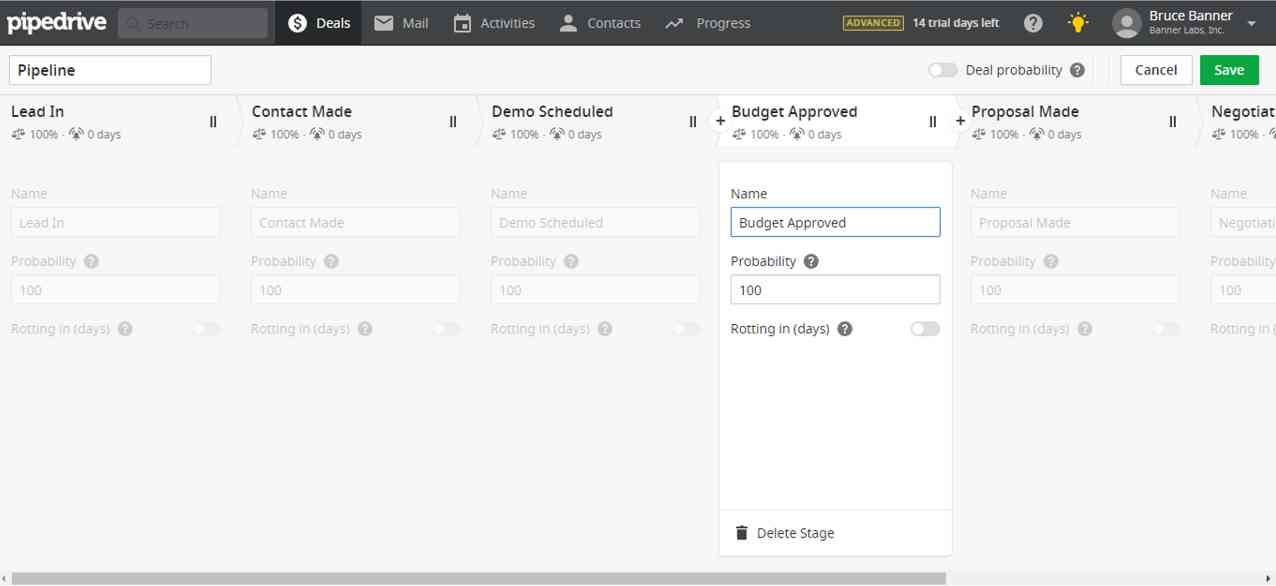Switch to the Deals tab
The height and width of the screenshot is (586, 1276).
tap(318, 22)
